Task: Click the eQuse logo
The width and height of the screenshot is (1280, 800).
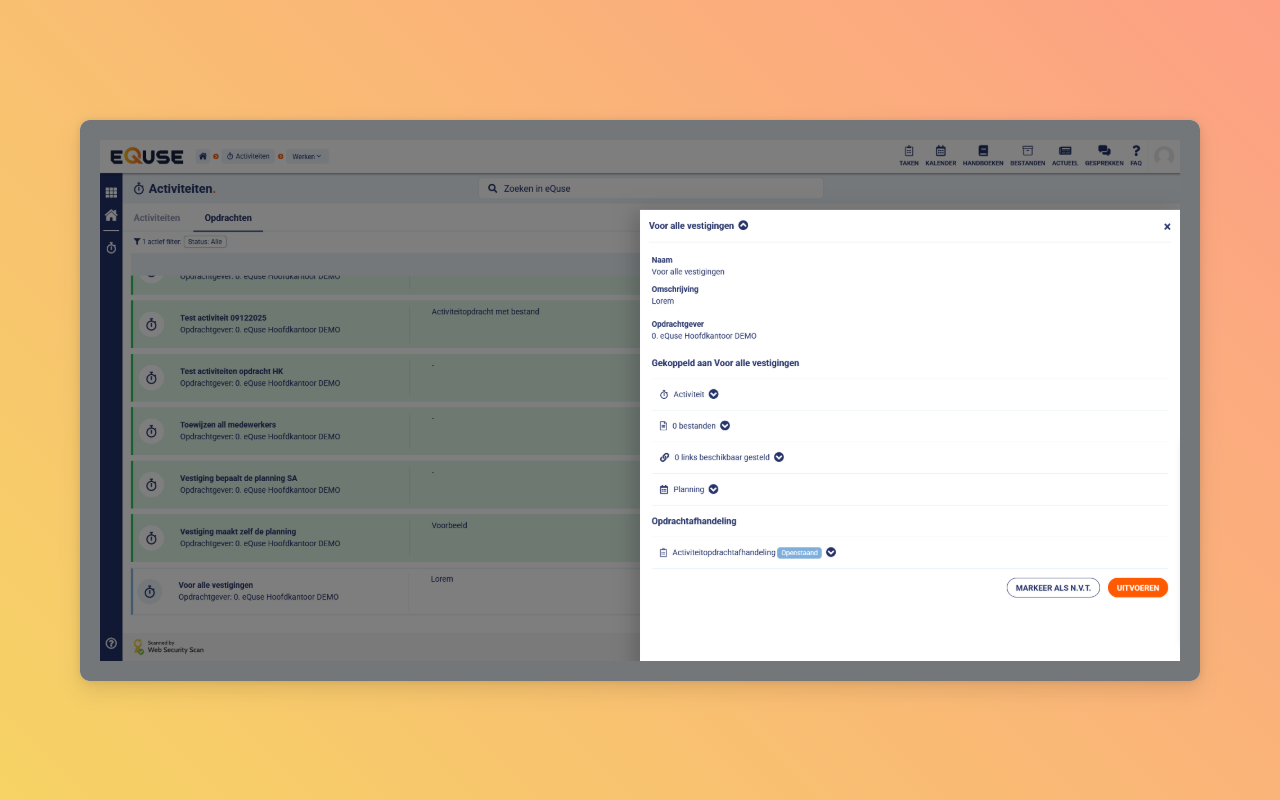Action: pyautogui.click(x=147, y=156)
